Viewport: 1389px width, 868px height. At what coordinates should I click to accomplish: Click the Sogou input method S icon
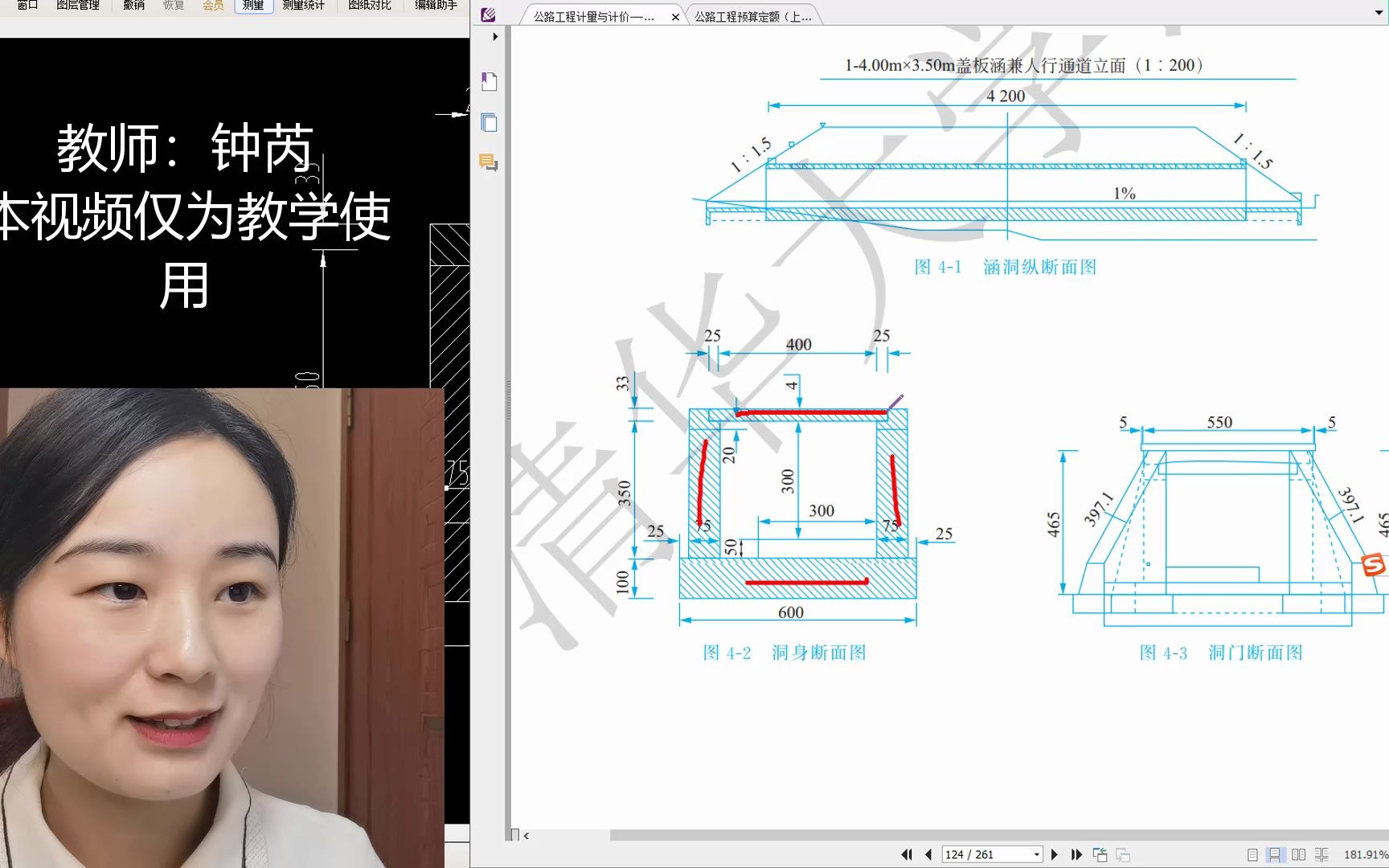[x=1374, y=565]
